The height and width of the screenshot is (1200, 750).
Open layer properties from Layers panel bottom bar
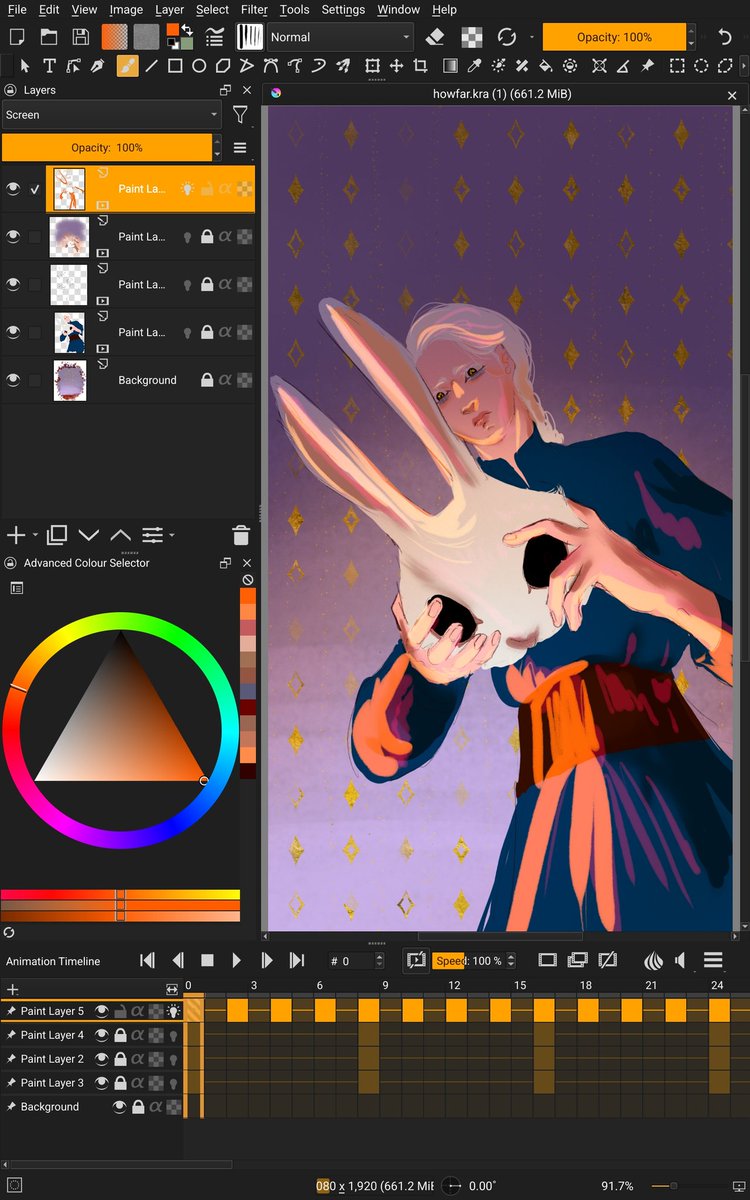point(152,535)
